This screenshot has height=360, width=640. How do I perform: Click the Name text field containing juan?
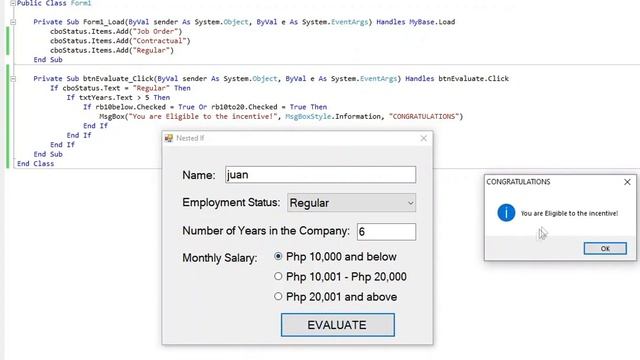click(x=320, y=175)
